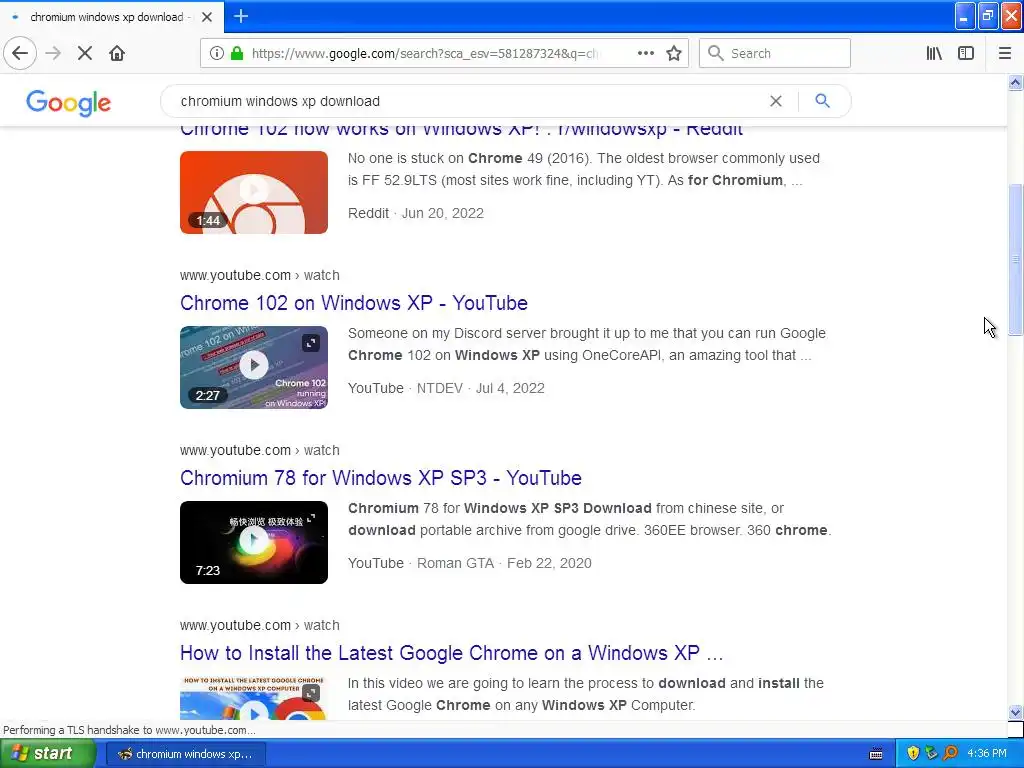The image size is (1024, 768).
Task: Select the chromium windows xp taskbar button
Action: click(x=186, y=754)
